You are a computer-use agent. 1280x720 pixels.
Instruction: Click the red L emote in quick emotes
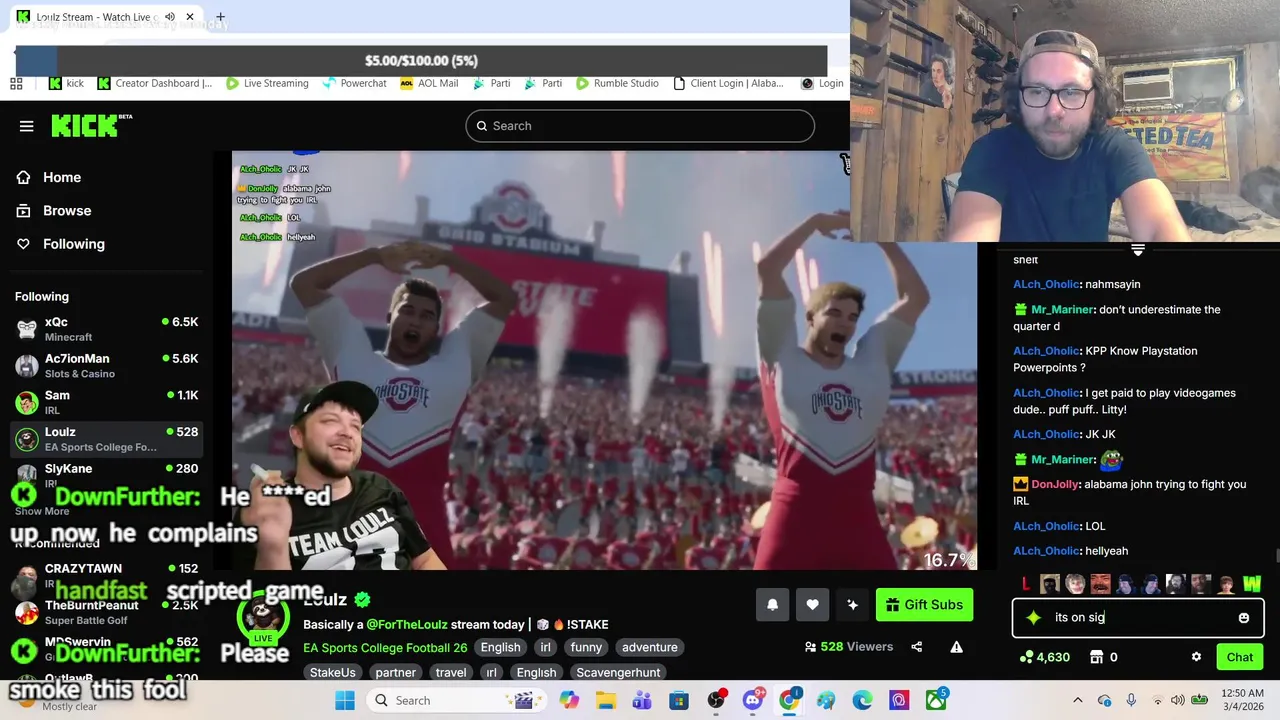(x=1025, y=583)
